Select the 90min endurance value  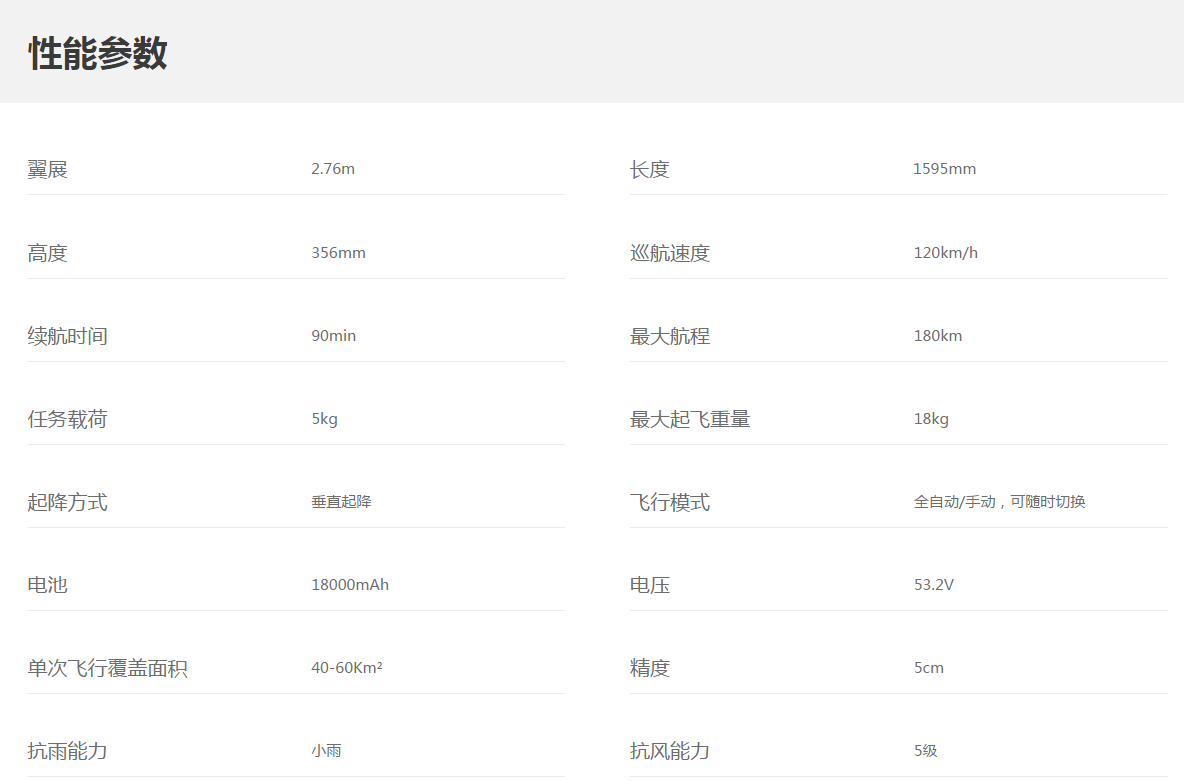click(333, 336)
